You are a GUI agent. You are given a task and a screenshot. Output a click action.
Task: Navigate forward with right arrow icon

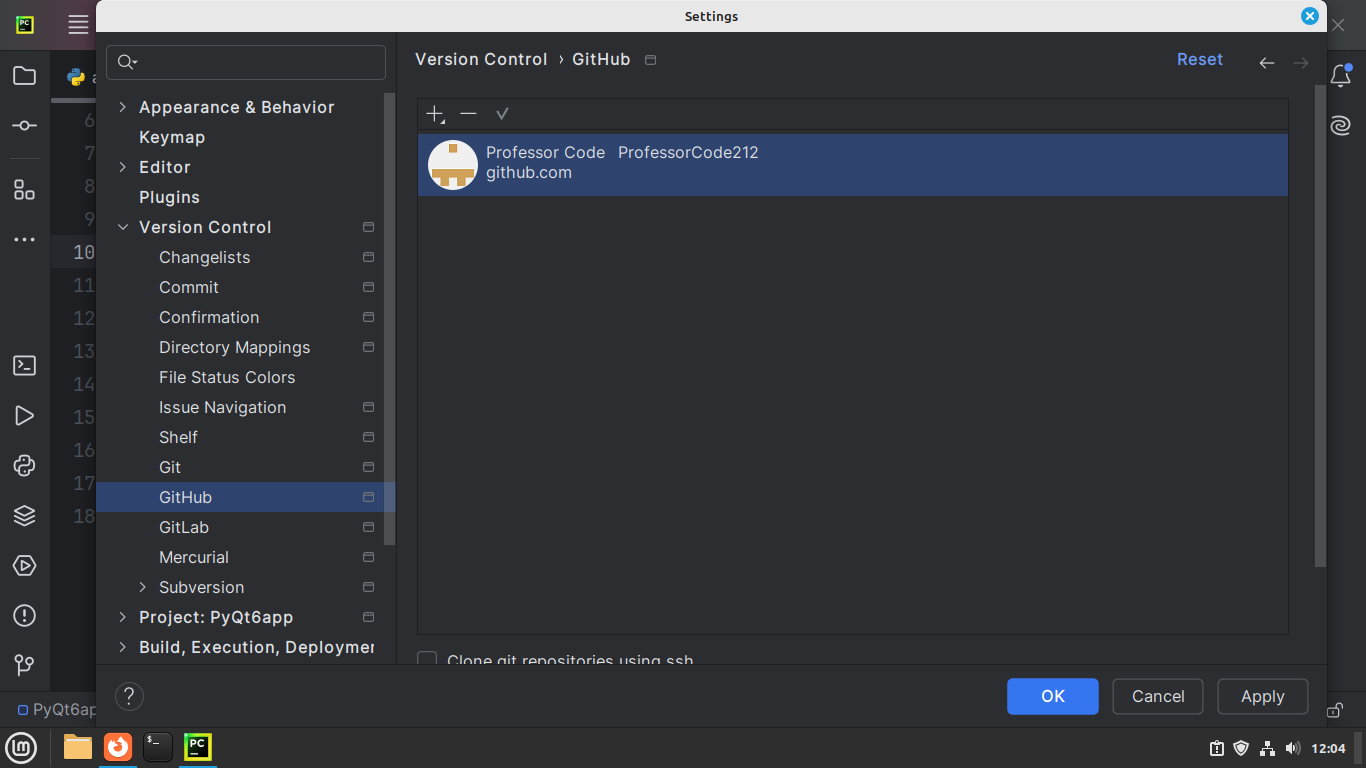[1301, 63]
